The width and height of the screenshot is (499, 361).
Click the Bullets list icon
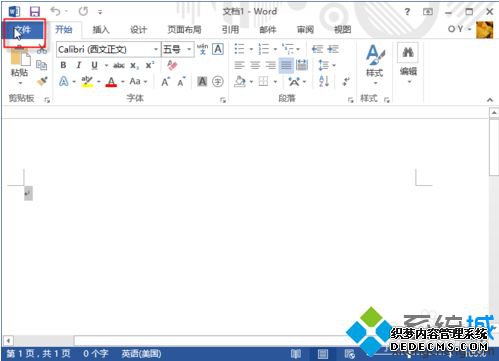pos(239,49)
